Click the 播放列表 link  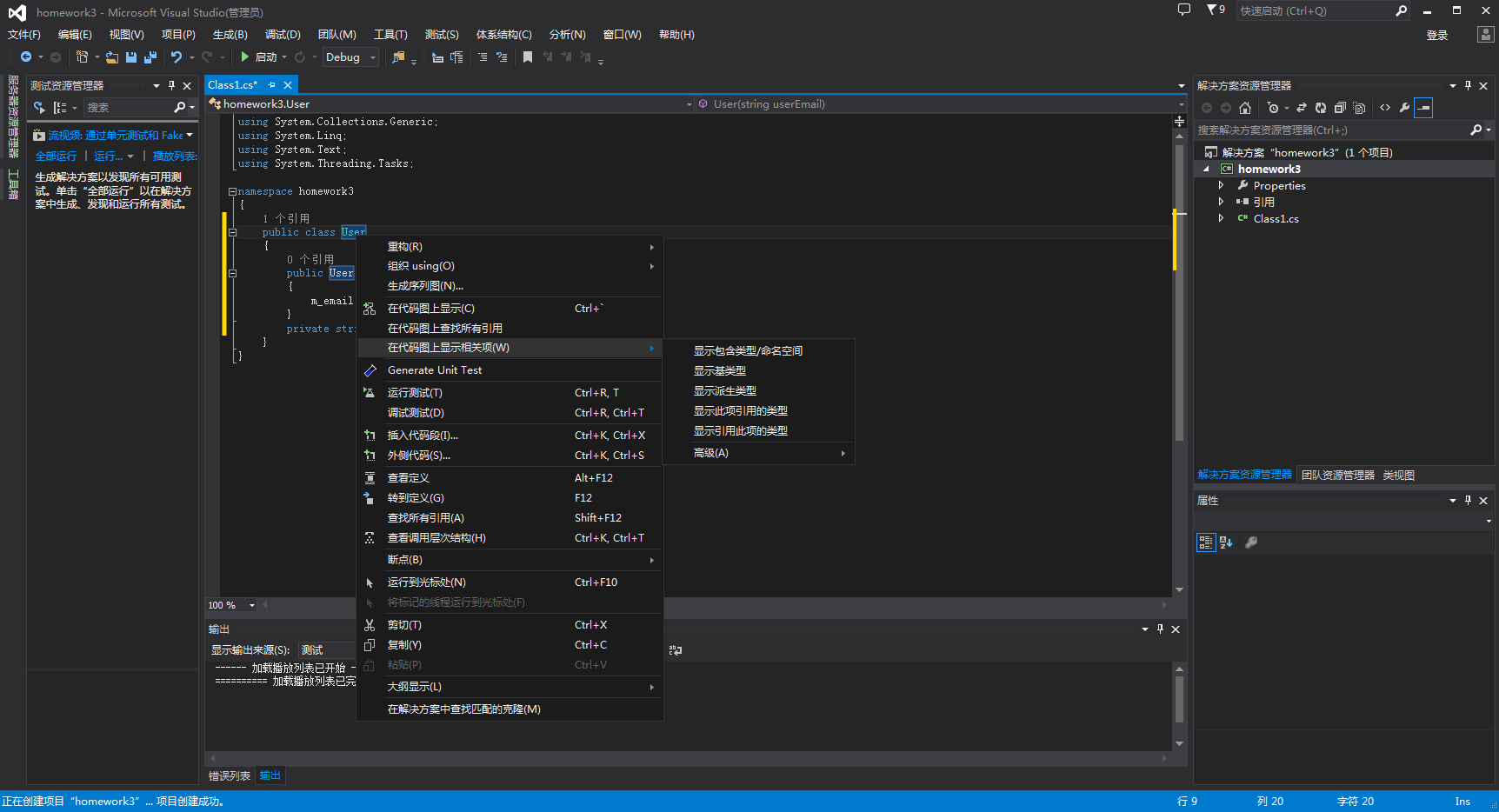click(175, 156)
